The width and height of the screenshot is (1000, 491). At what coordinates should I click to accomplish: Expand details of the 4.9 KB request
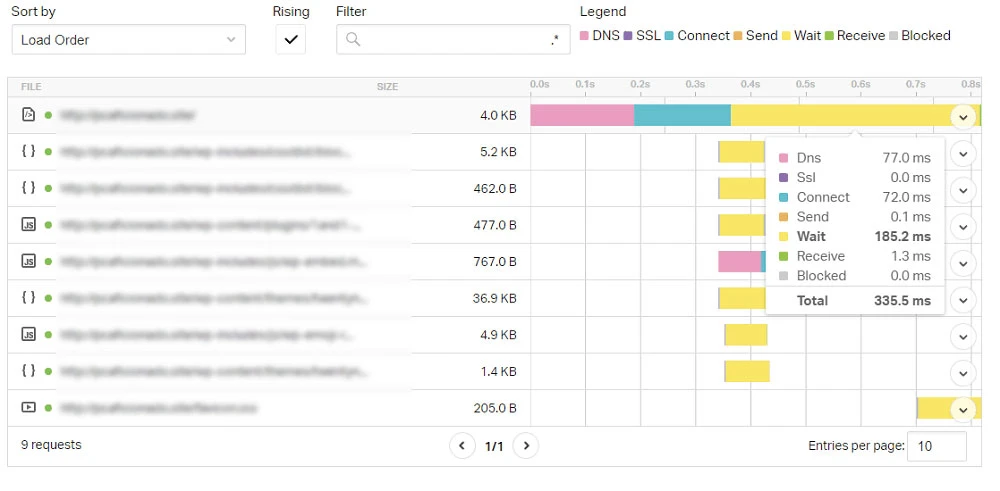(x=963, y=335)
